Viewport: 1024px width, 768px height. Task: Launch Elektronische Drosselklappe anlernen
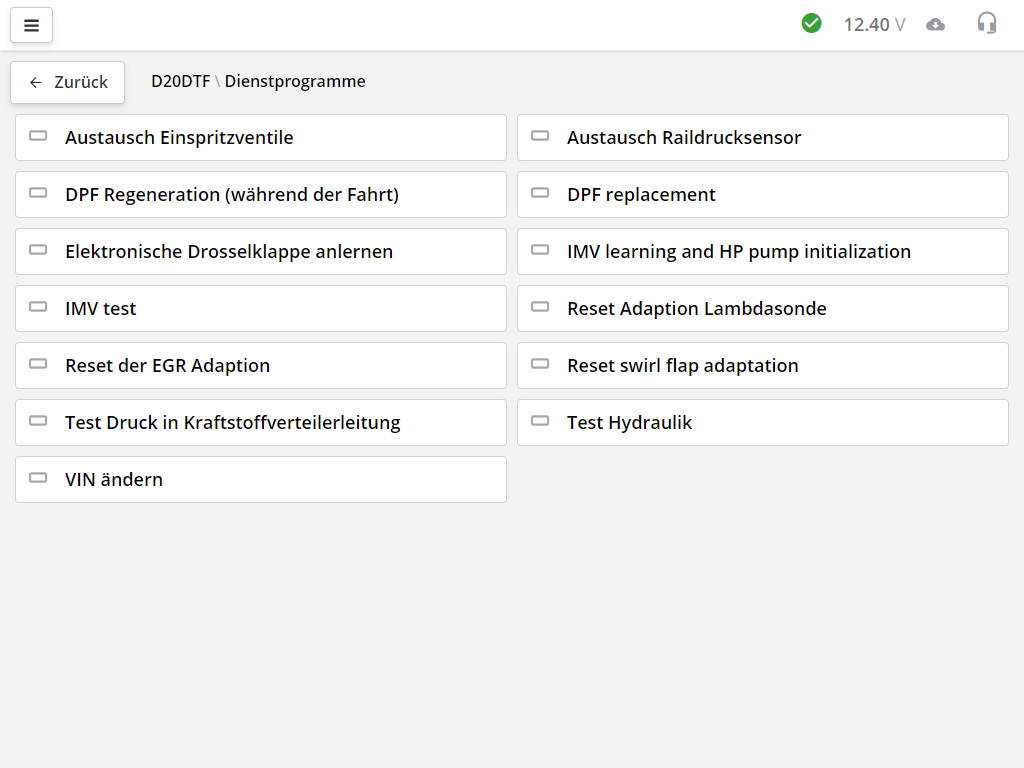click(x=228, y=251)
